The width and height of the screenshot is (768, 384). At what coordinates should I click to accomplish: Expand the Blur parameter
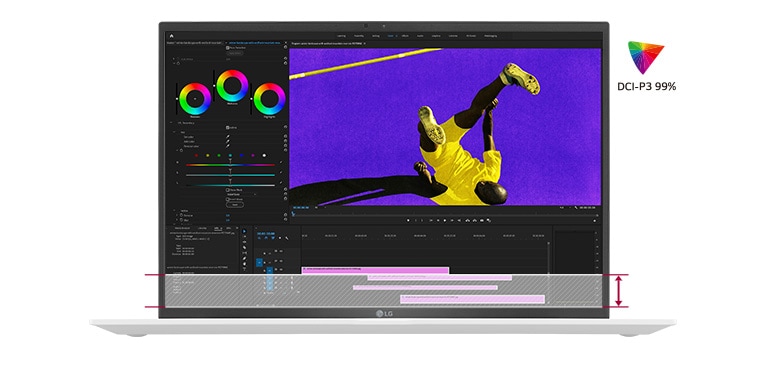point(176,220)
